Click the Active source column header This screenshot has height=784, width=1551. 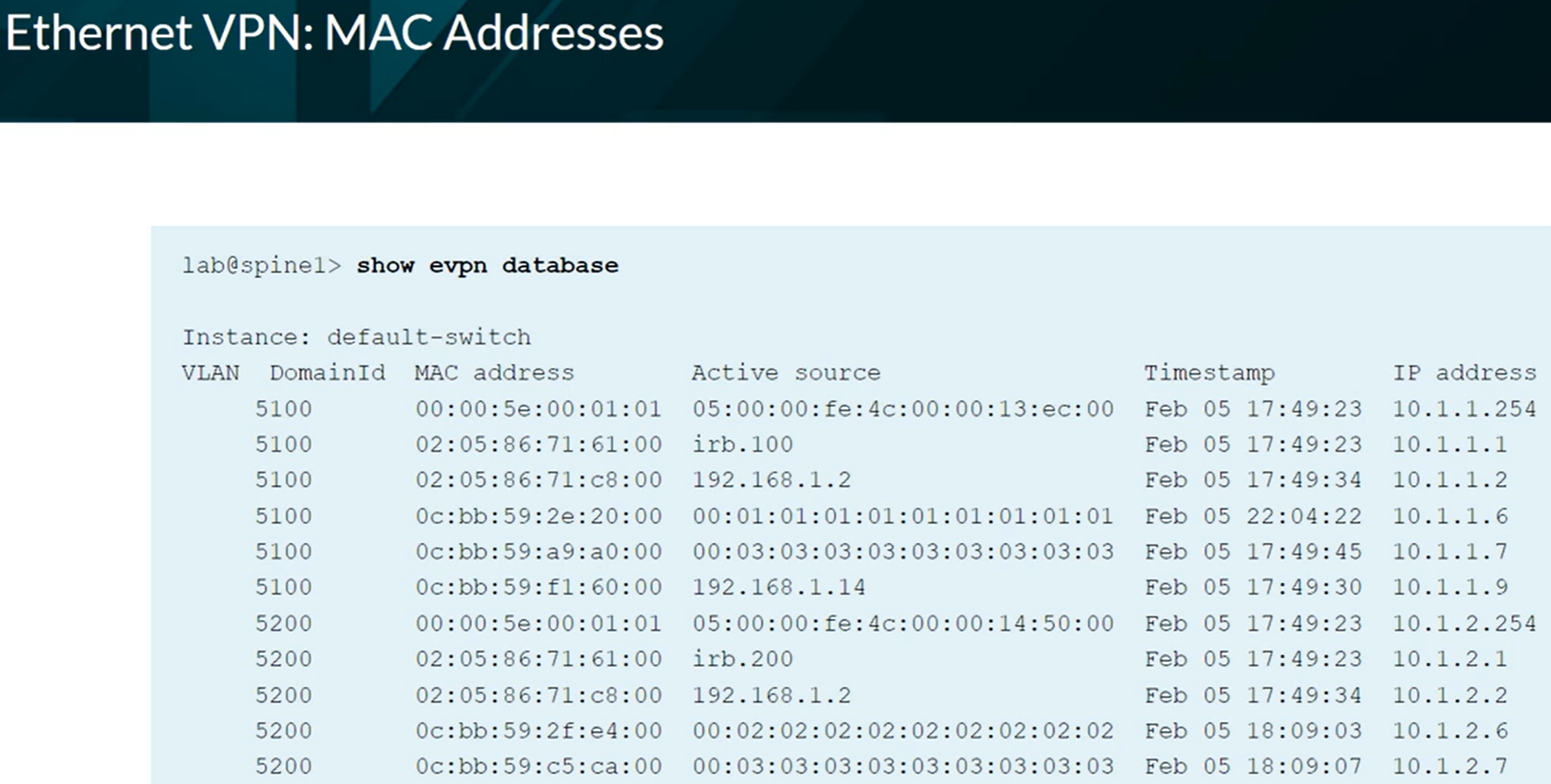pyautogui.click(x=786, y=373)
